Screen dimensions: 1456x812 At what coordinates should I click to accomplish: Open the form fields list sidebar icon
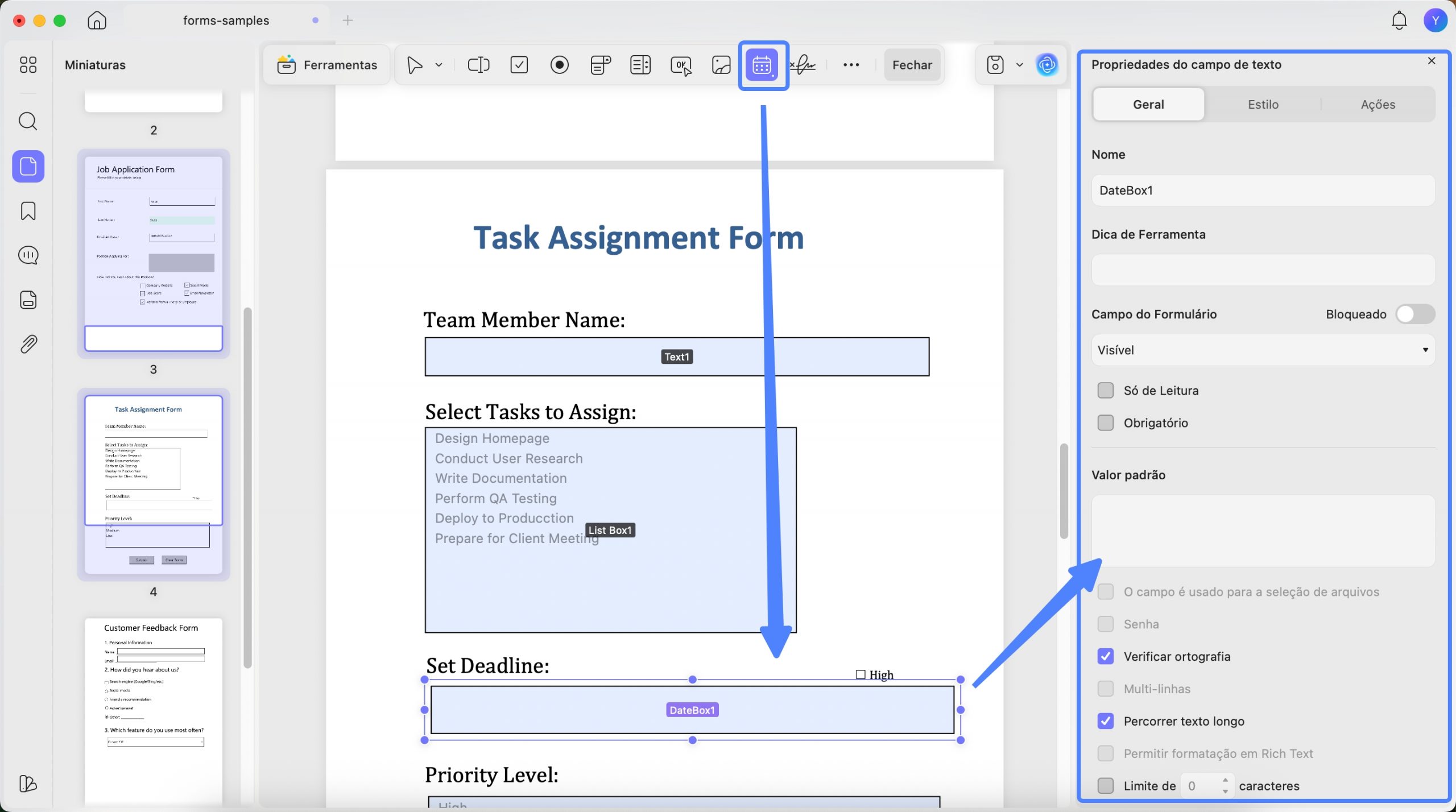[28, 300]
